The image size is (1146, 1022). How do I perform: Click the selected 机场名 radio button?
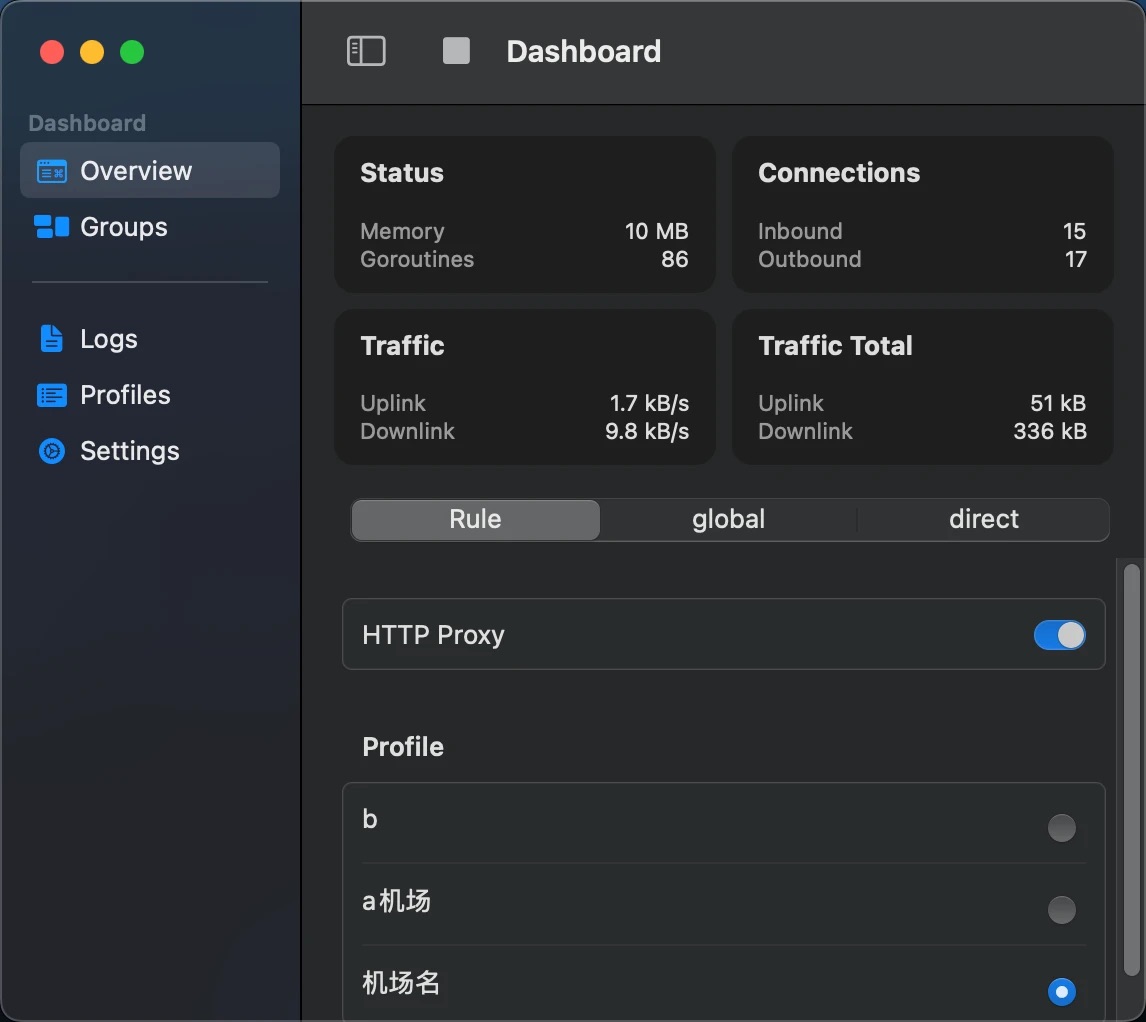(1061, 991)
